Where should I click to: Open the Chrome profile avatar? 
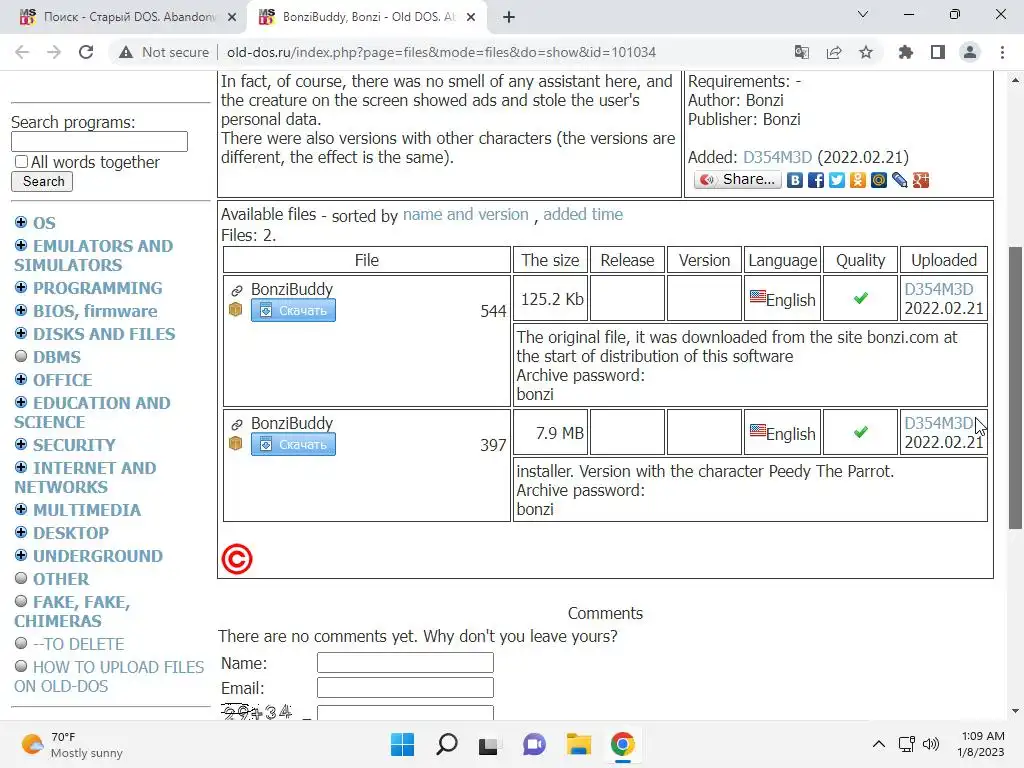[970, 52]
